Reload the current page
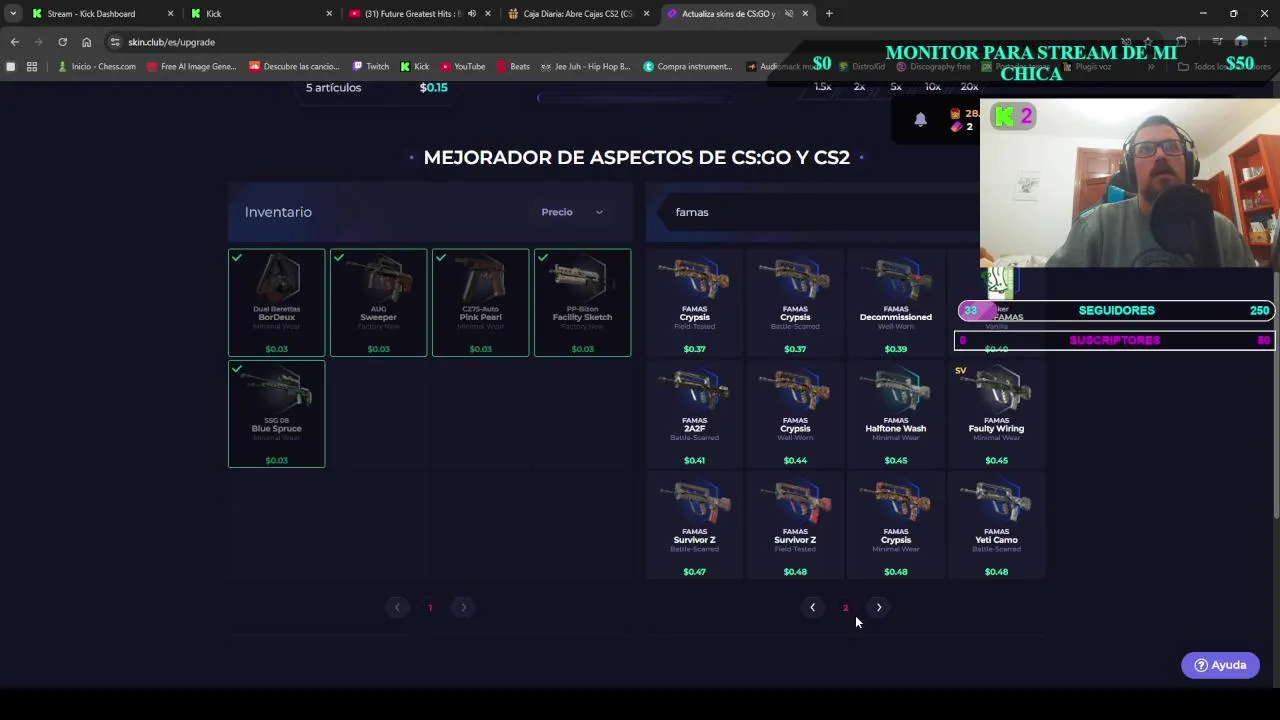This screenshot has height=720, width=1280. 62,42
